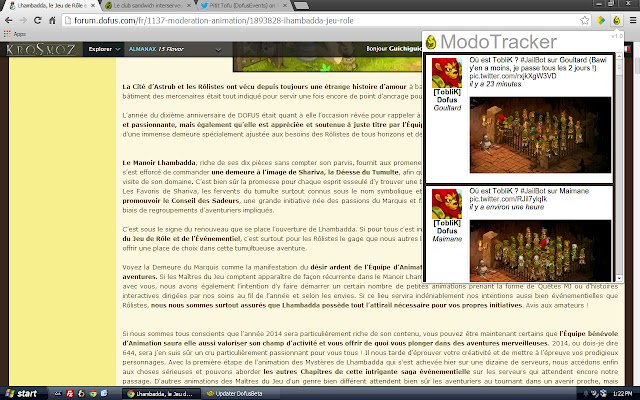This screenshot has height=400, width=640.
Task: Open the Apps shortcut in bookmarks bar
Action: click(x=15, y=34)
